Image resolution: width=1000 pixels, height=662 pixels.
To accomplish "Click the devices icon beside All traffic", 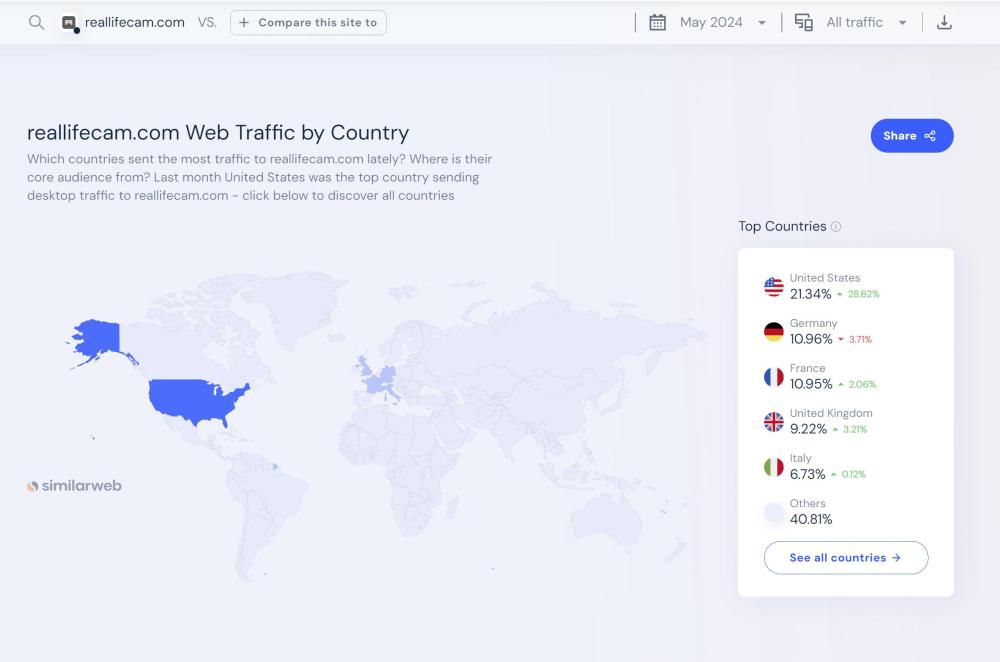I will [803, 22].
